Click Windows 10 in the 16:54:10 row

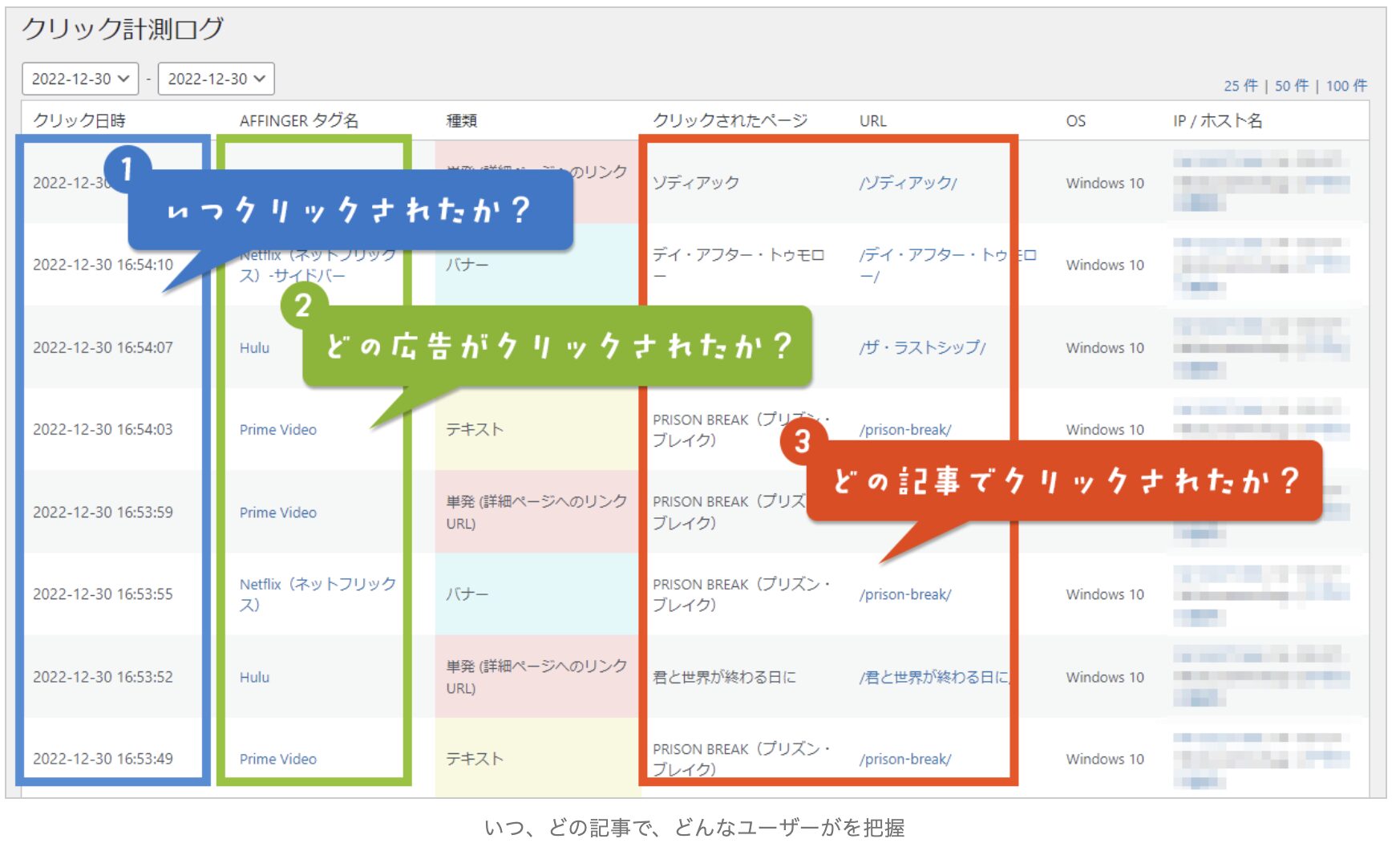[1105, 265]
